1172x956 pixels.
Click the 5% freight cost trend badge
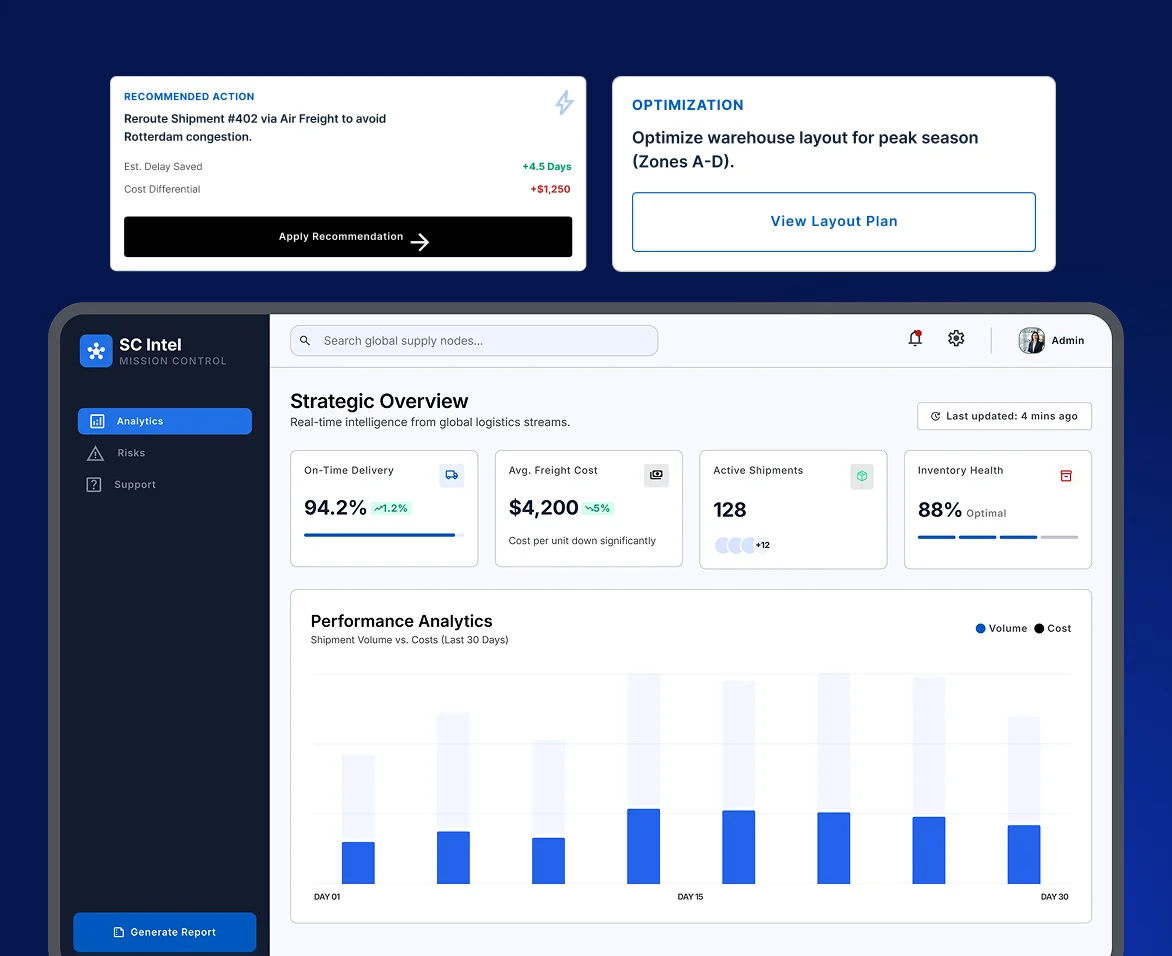tap(597, 508)
